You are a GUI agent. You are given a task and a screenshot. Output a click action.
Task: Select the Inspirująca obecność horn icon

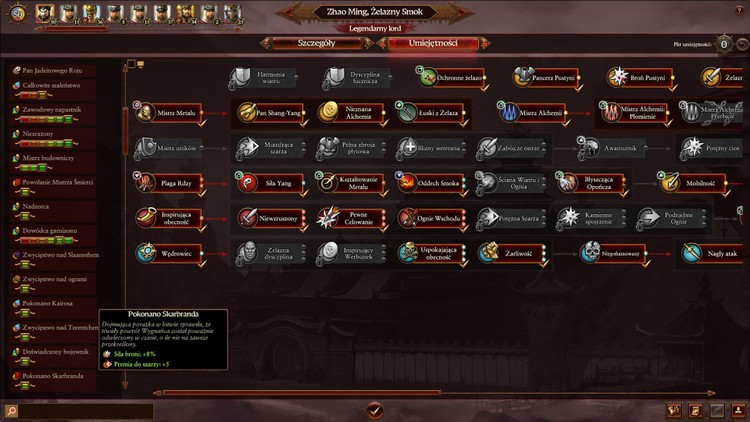point(145,218)
